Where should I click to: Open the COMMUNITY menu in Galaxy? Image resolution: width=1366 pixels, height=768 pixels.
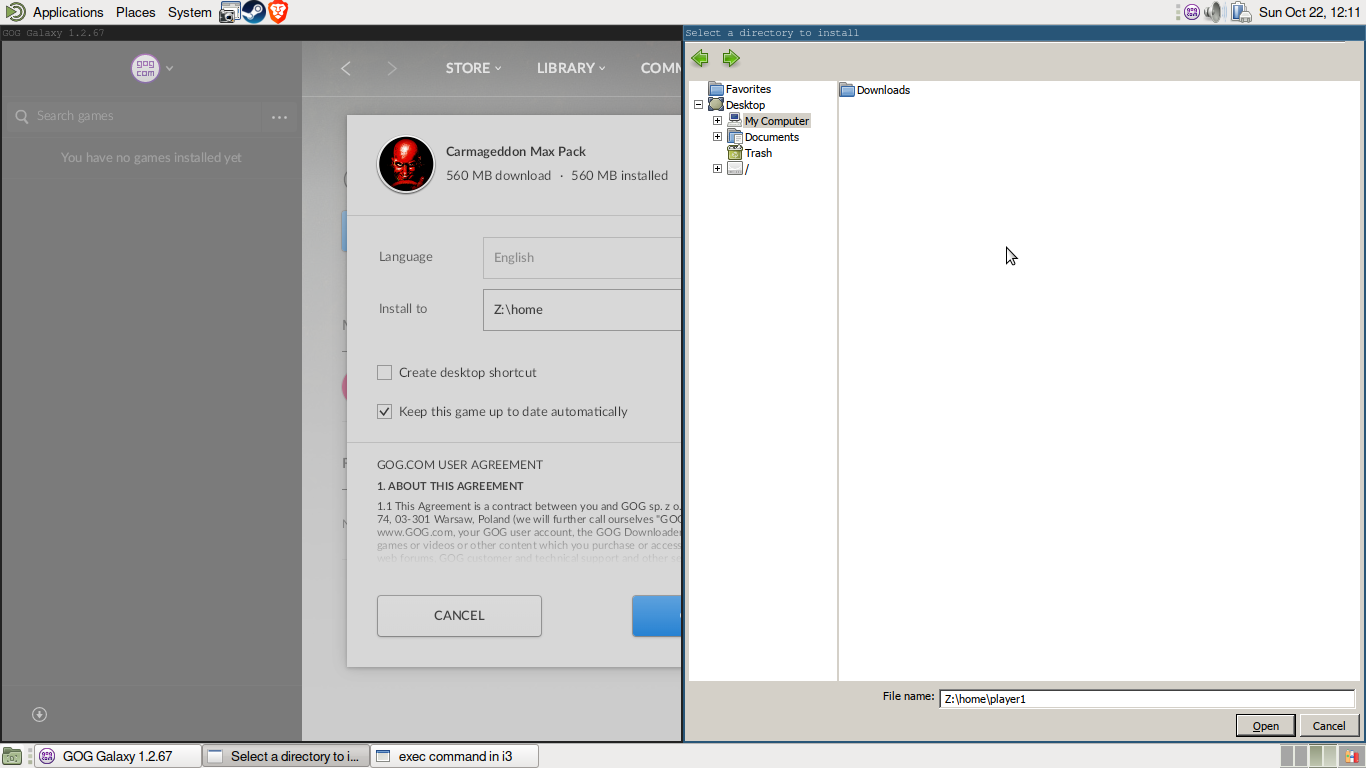[660, 68]
